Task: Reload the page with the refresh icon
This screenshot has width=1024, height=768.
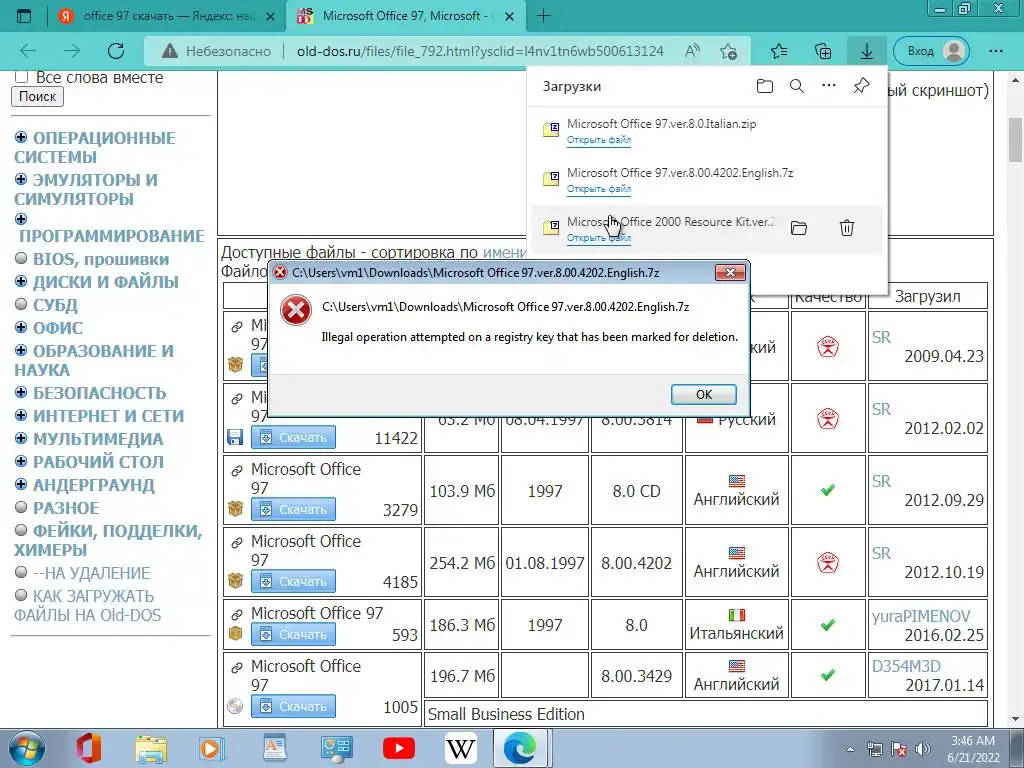Action: click(x=116, y=51)
